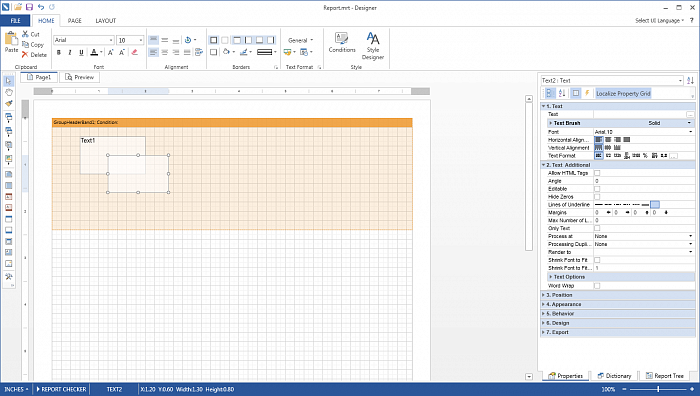Click the Angle value field
The image size is (700, 396).
[644, 181]
